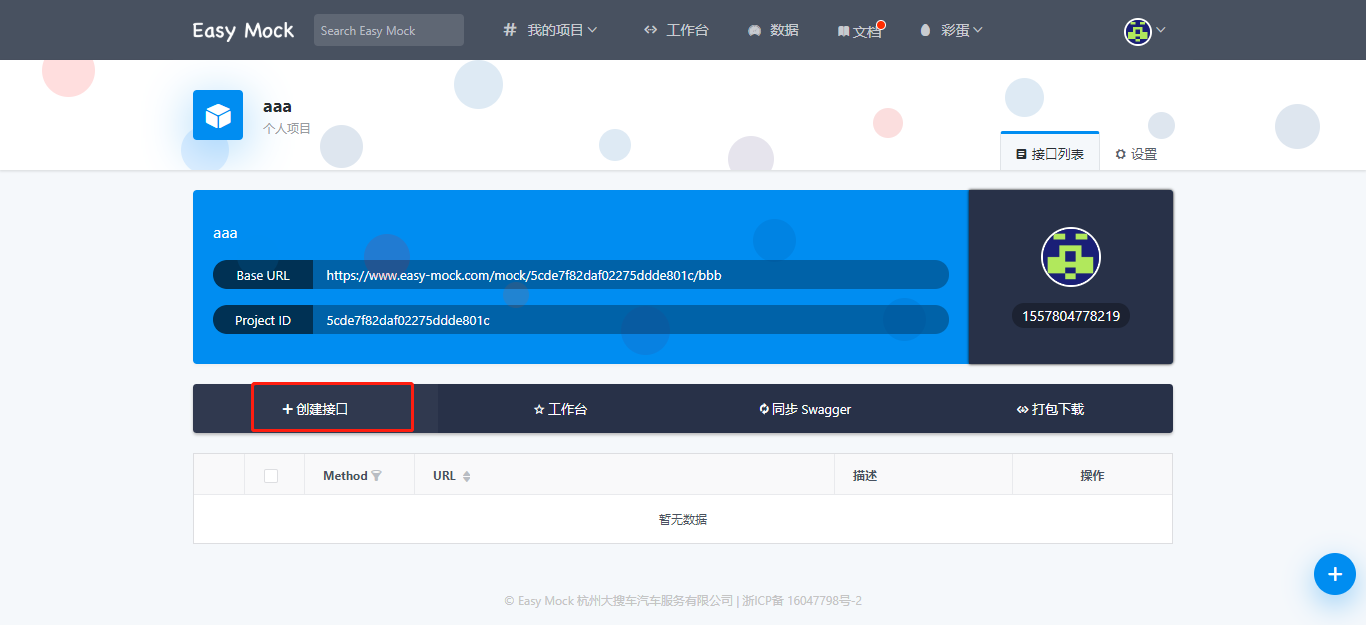Switch to the 设置 tab
The width and height of the screenshot is (1366, 625).
coord(1136,154)
